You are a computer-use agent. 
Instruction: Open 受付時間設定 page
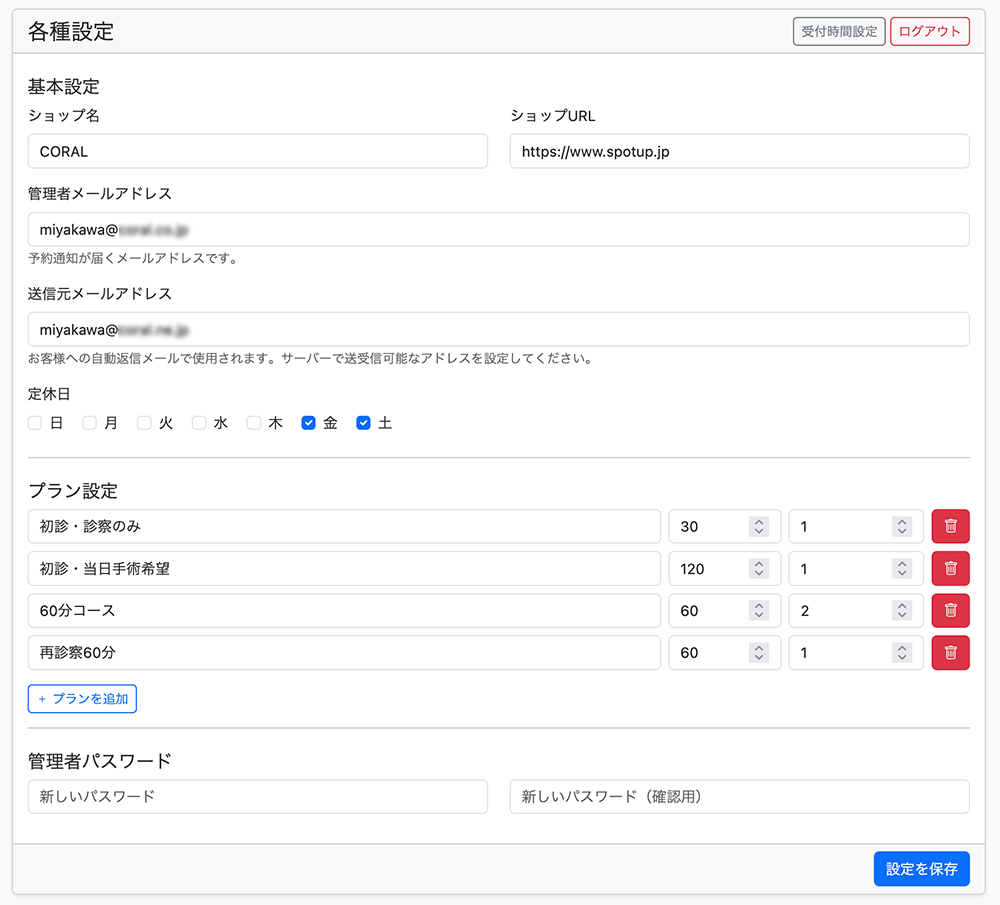tap(839, 31)
